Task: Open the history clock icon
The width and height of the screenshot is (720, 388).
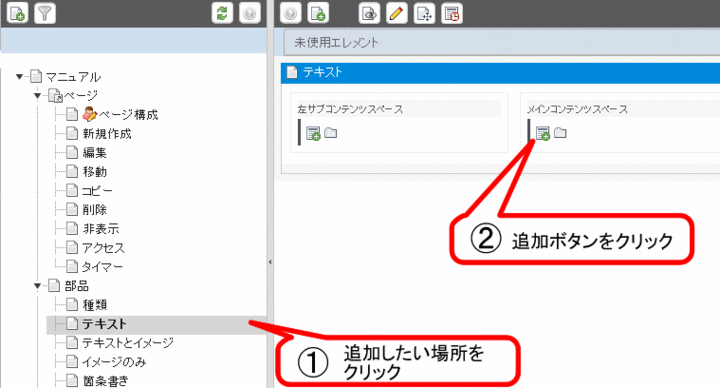Action: click(451, 13)
